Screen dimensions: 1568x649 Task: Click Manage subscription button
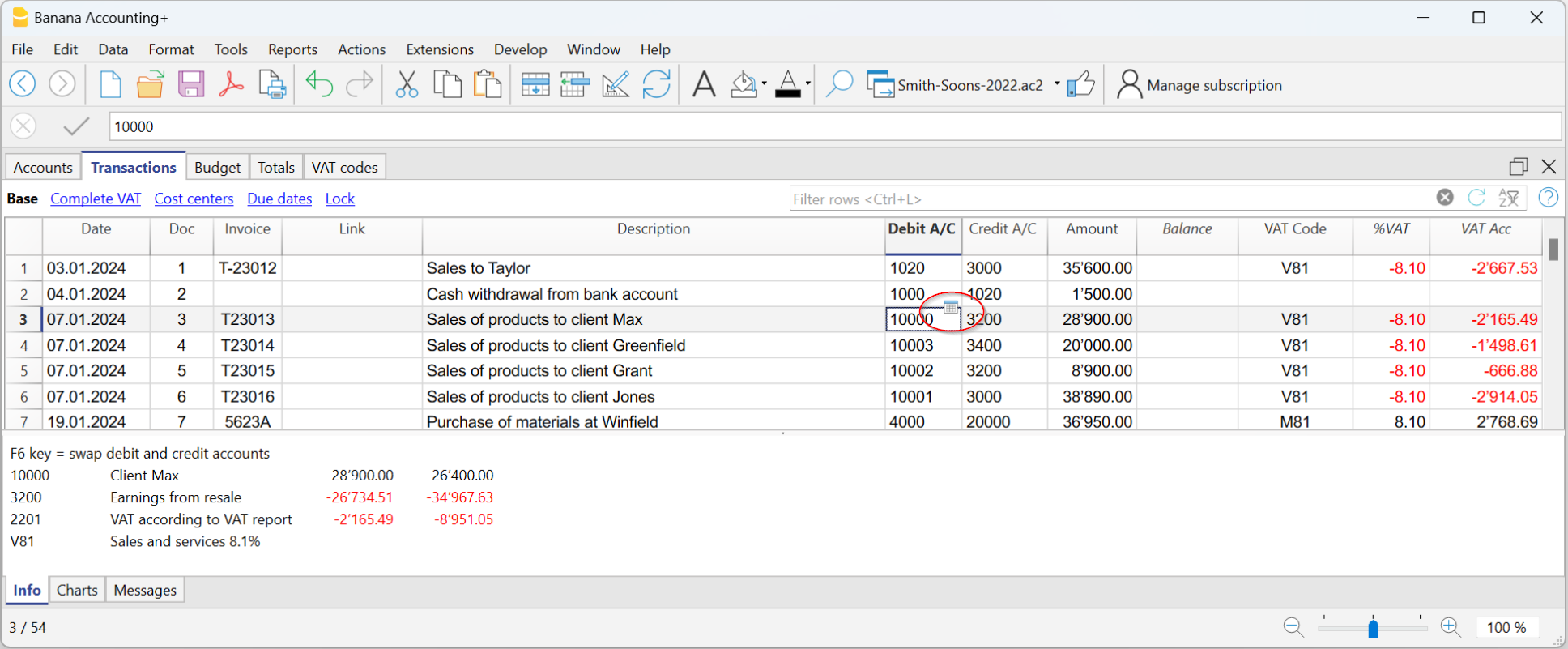pyautogui.click(x=1199, y=84)
